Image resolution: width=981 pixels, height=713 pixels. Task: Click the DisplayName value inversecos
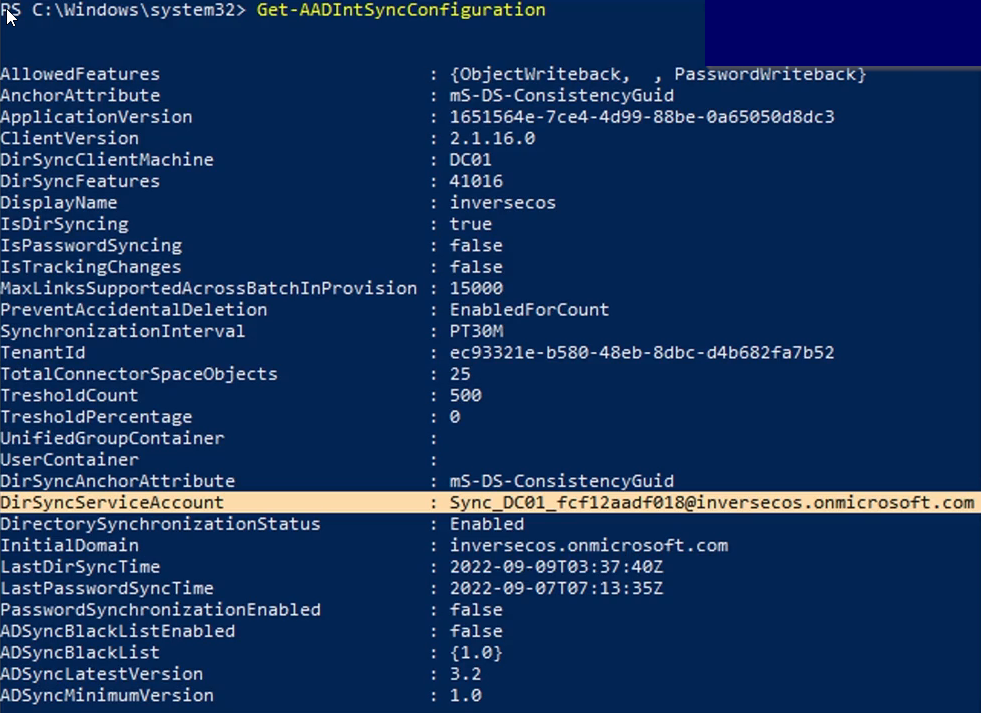[502, 203]
